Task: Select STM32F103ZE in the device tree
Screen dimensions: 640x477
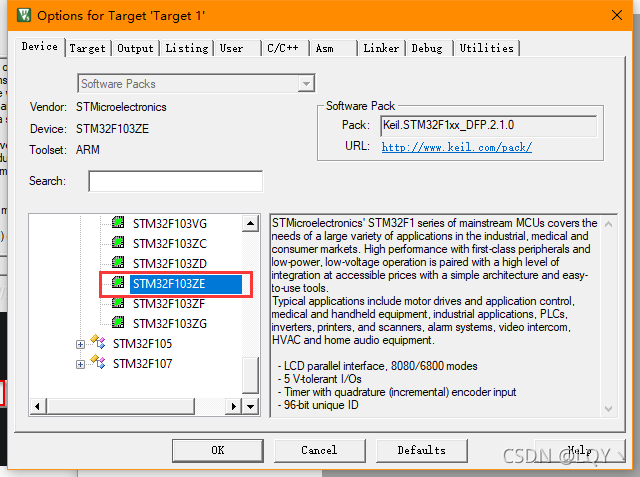Action: coord(186,284)
